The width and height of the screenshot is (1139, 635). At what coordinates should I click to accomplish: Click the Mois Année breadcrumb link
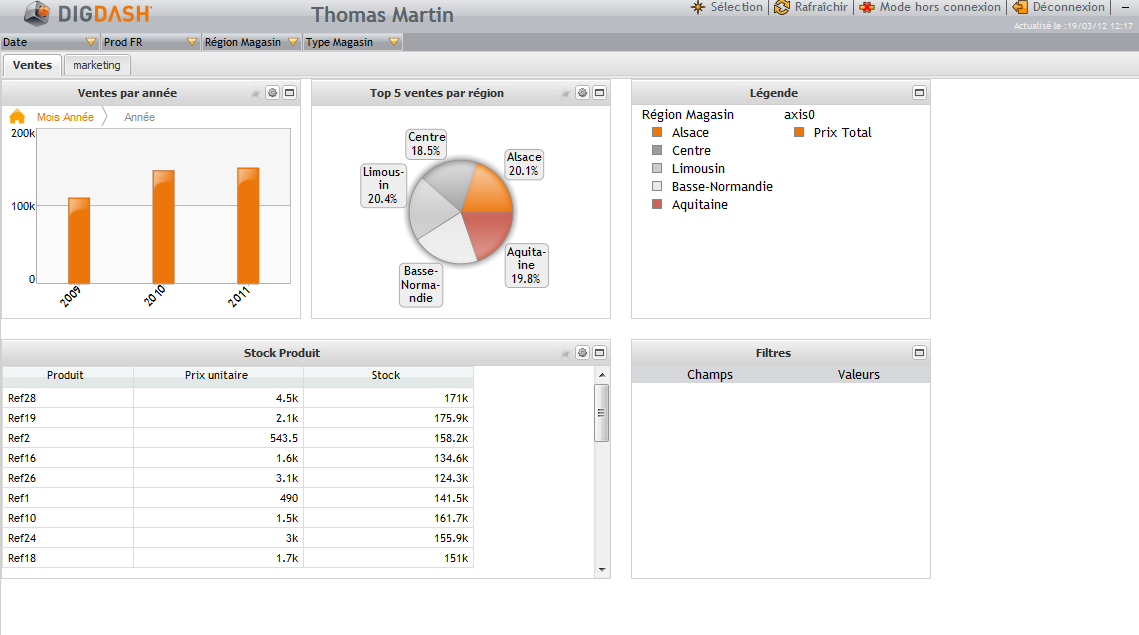coord(65,117)
